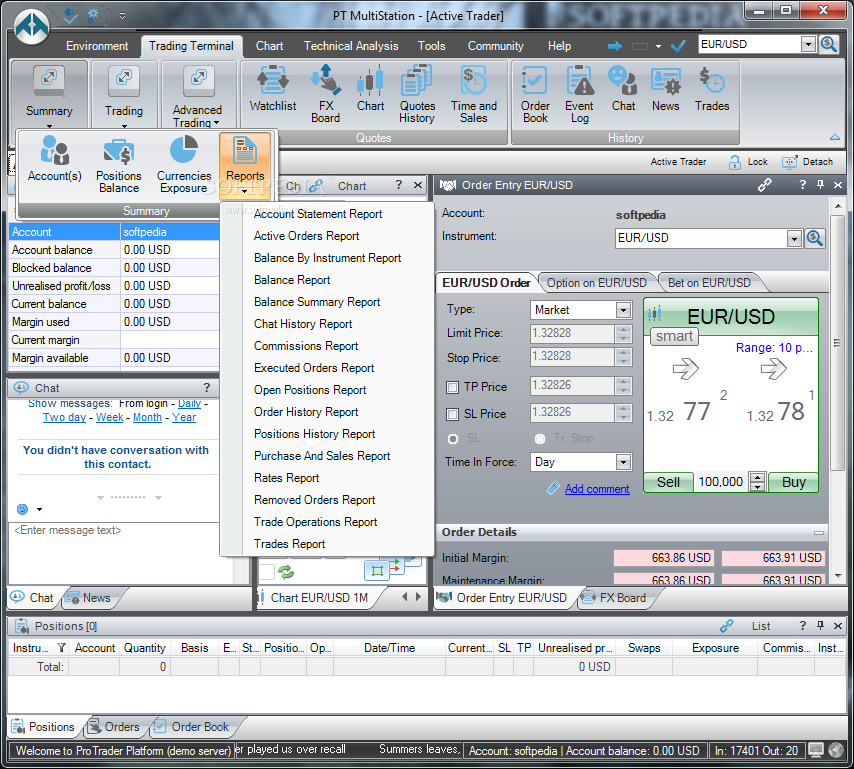Collapse the ribbon with the up arrow

click(834, 137)
